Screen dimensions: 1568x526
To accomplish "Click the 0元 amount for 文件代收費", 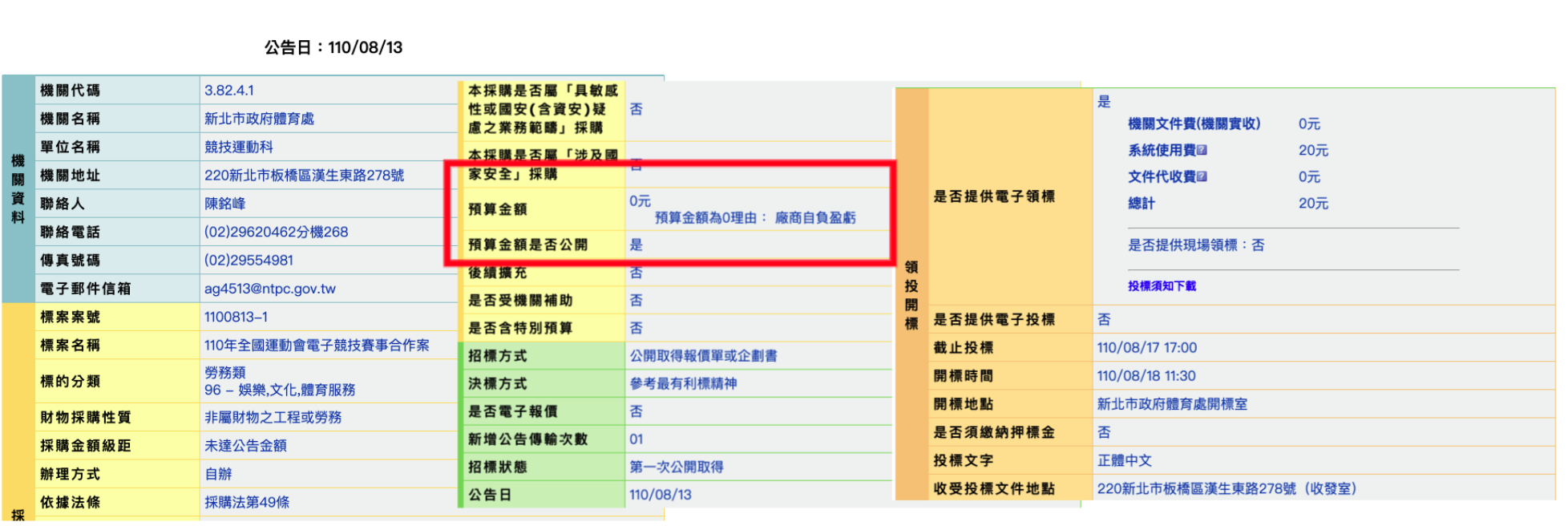I will tap(1309, 176).
